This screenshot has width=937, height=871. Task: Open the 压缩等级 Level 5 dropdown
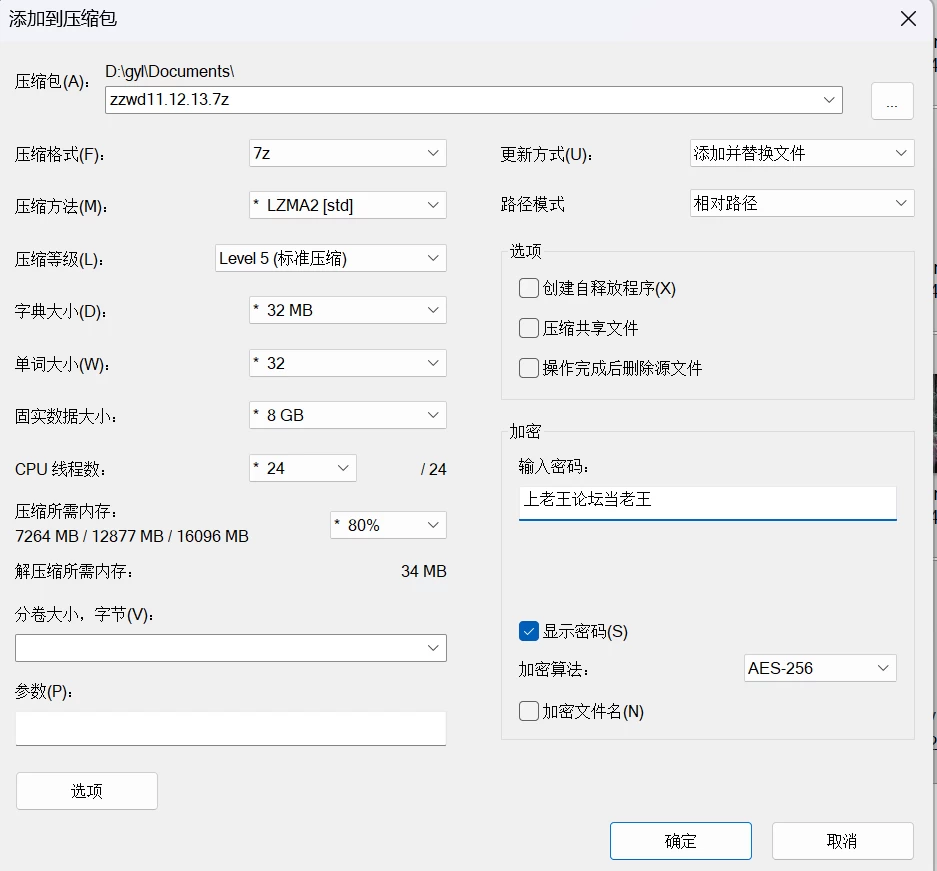(x=330, y=258)
